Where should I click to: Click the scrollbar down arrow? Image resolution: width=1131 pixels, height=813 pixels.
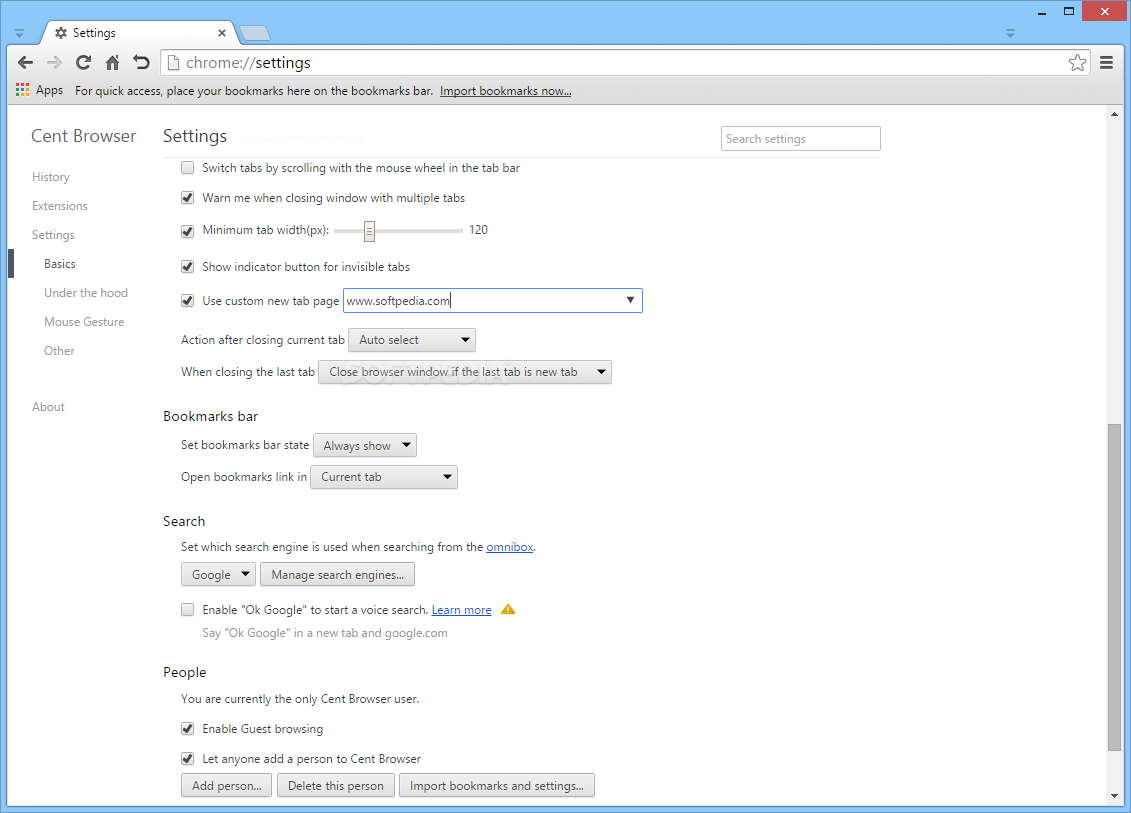click(1114, 796)
